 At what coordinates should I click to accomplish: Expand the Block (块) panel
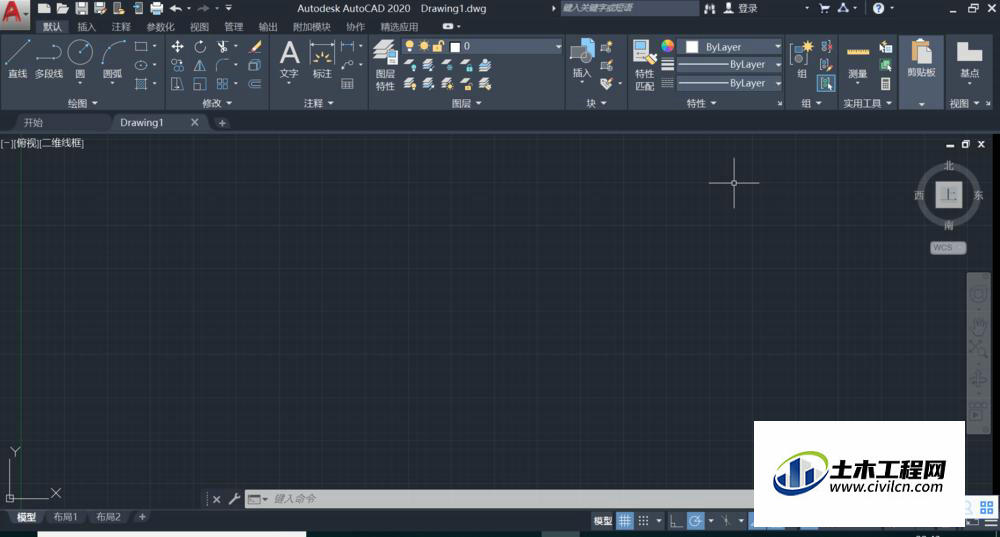point(596,103)
